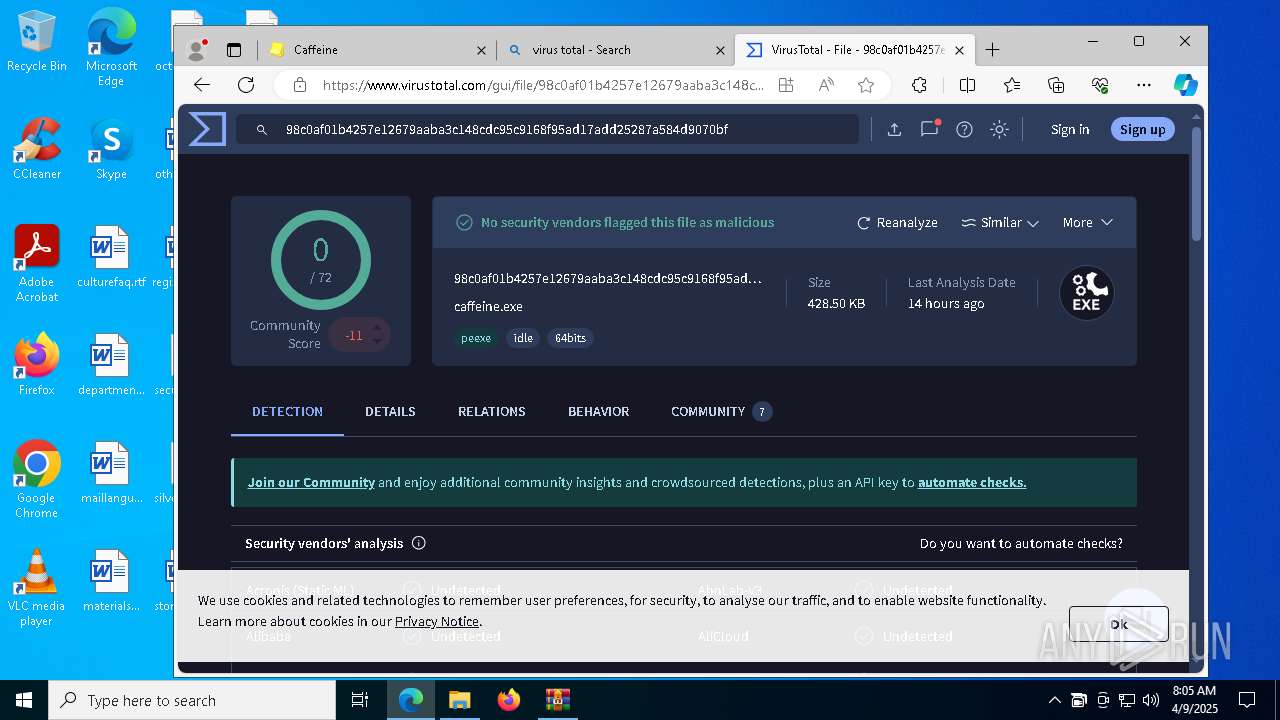Image resolution: width=1280 pixels, height=720 pixels.
Task: Close the Caffeine tab
Action: coord(481,49)
